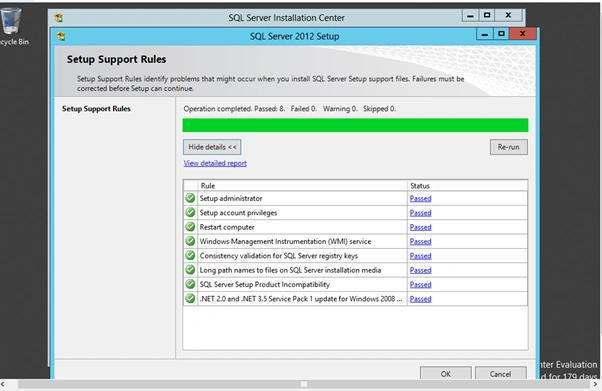
Task: Minimize the SQL Server Installation Center window
Action: 470,15
